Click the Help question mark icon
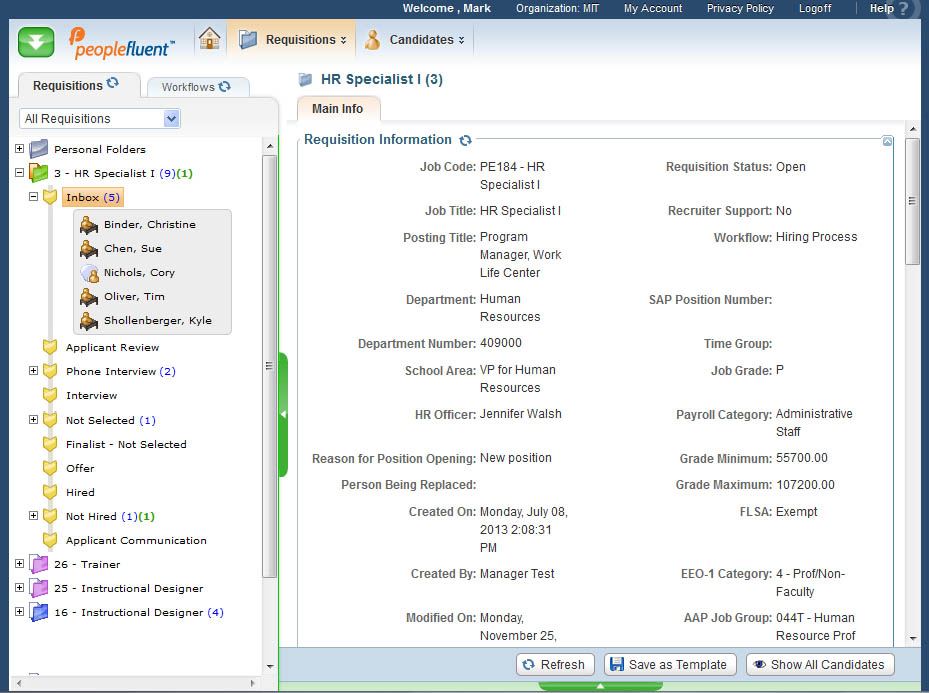Image resolution: width=929 pixels, height=693 pixels. (x=906, y=9)
